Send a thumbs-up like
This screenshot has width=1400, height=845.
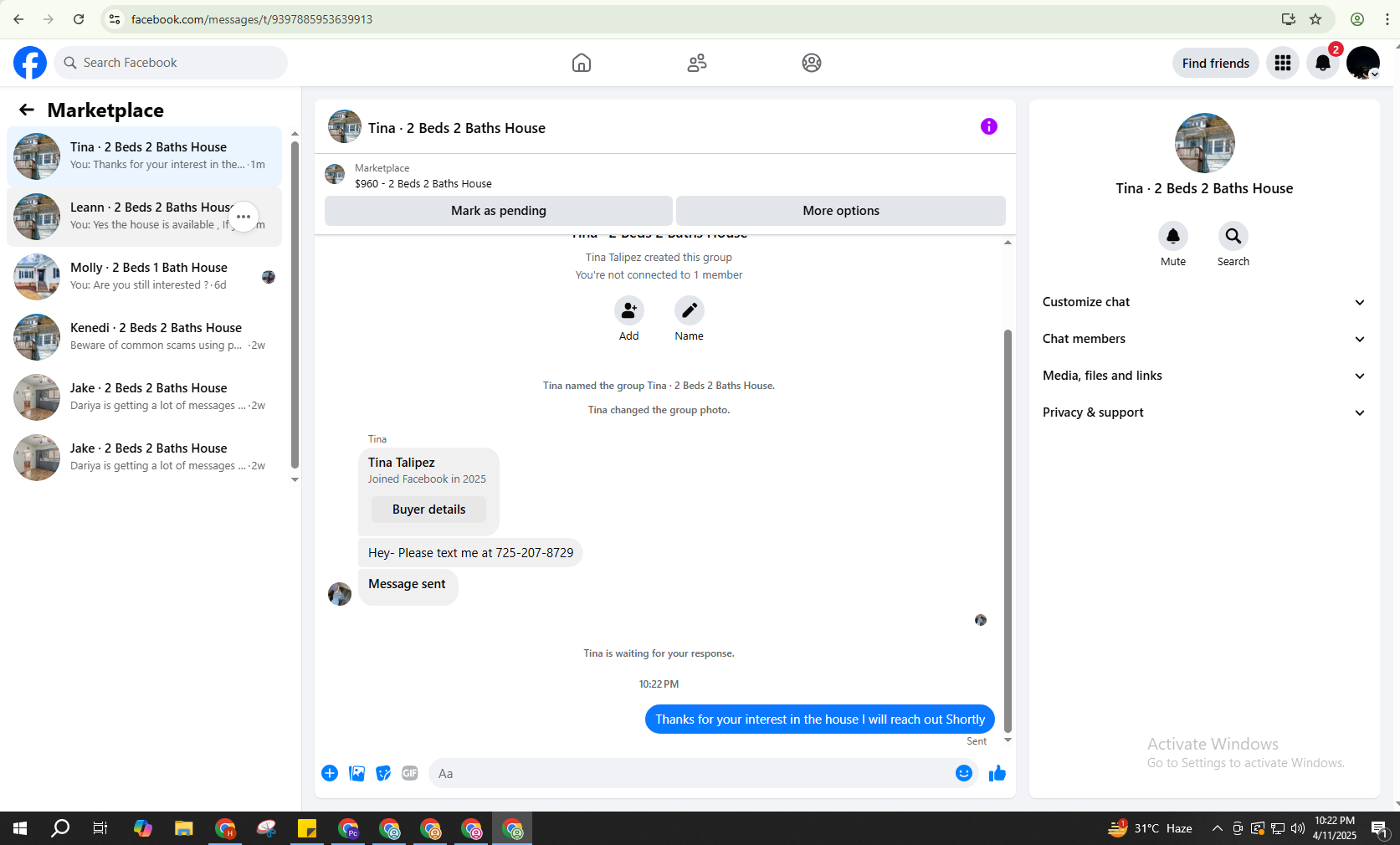click(x=997, y=773)
